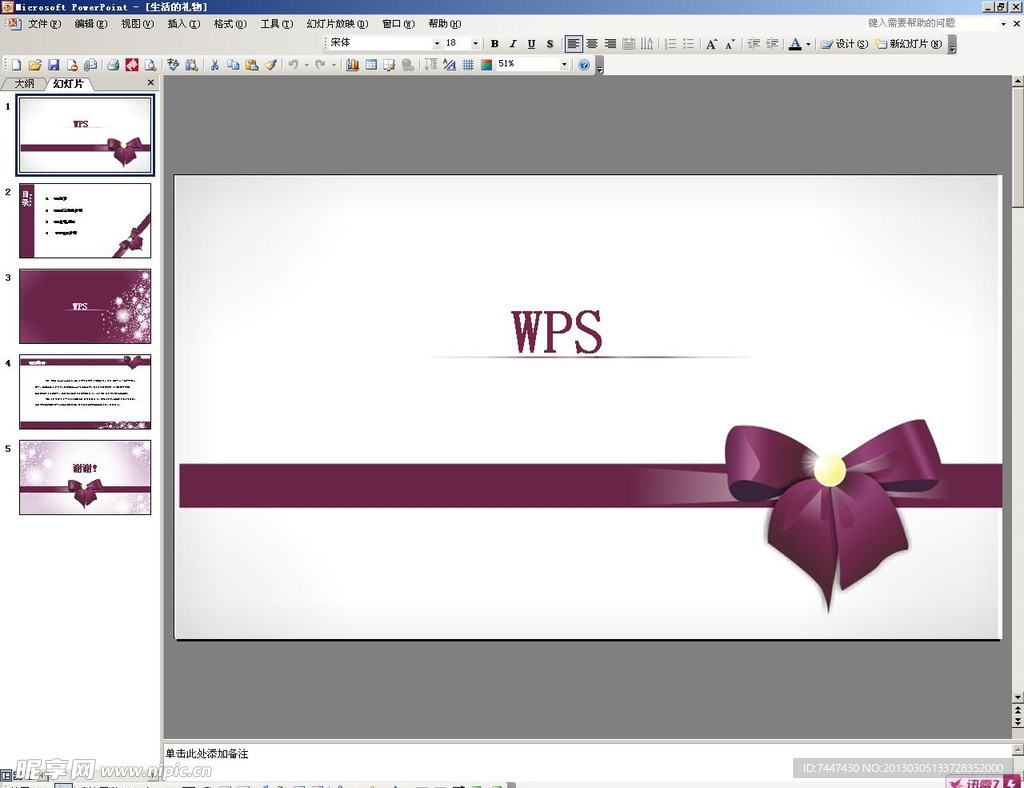Set left text alignment

pos(573,44)
